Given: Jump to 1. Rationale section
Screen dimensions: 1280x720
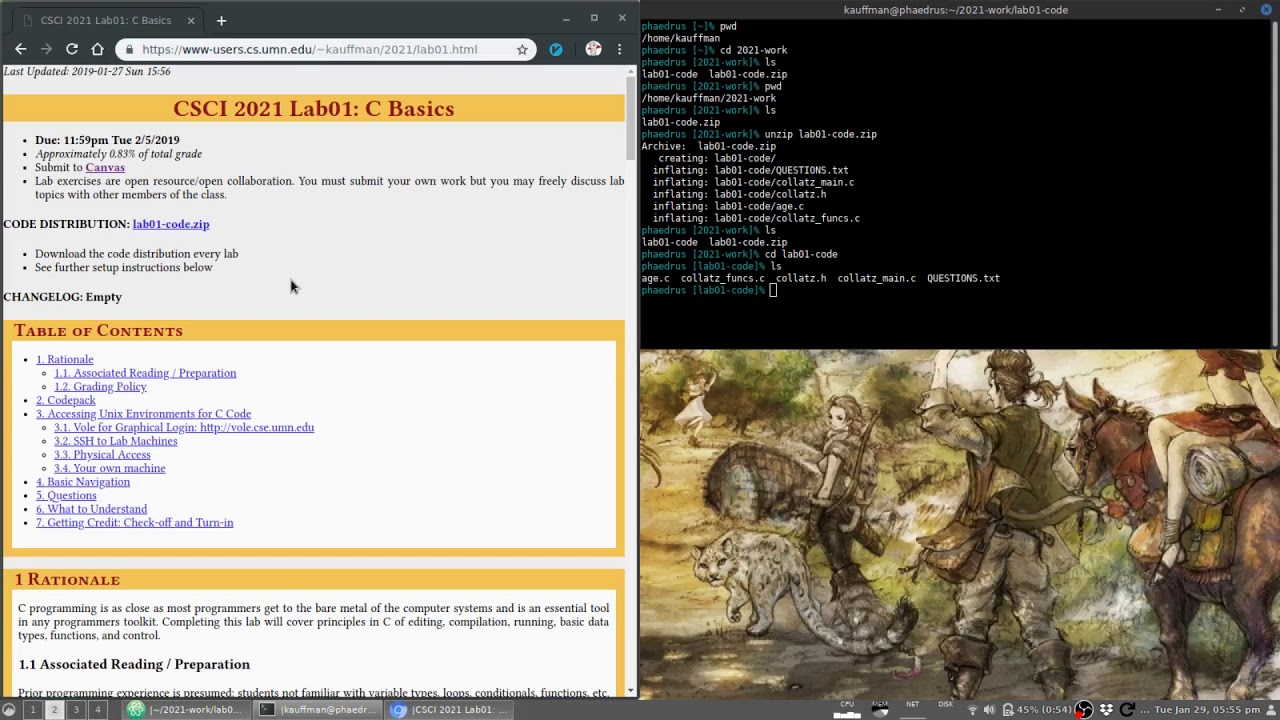Looking at the screenshot, I should click(x=64, y=360).
